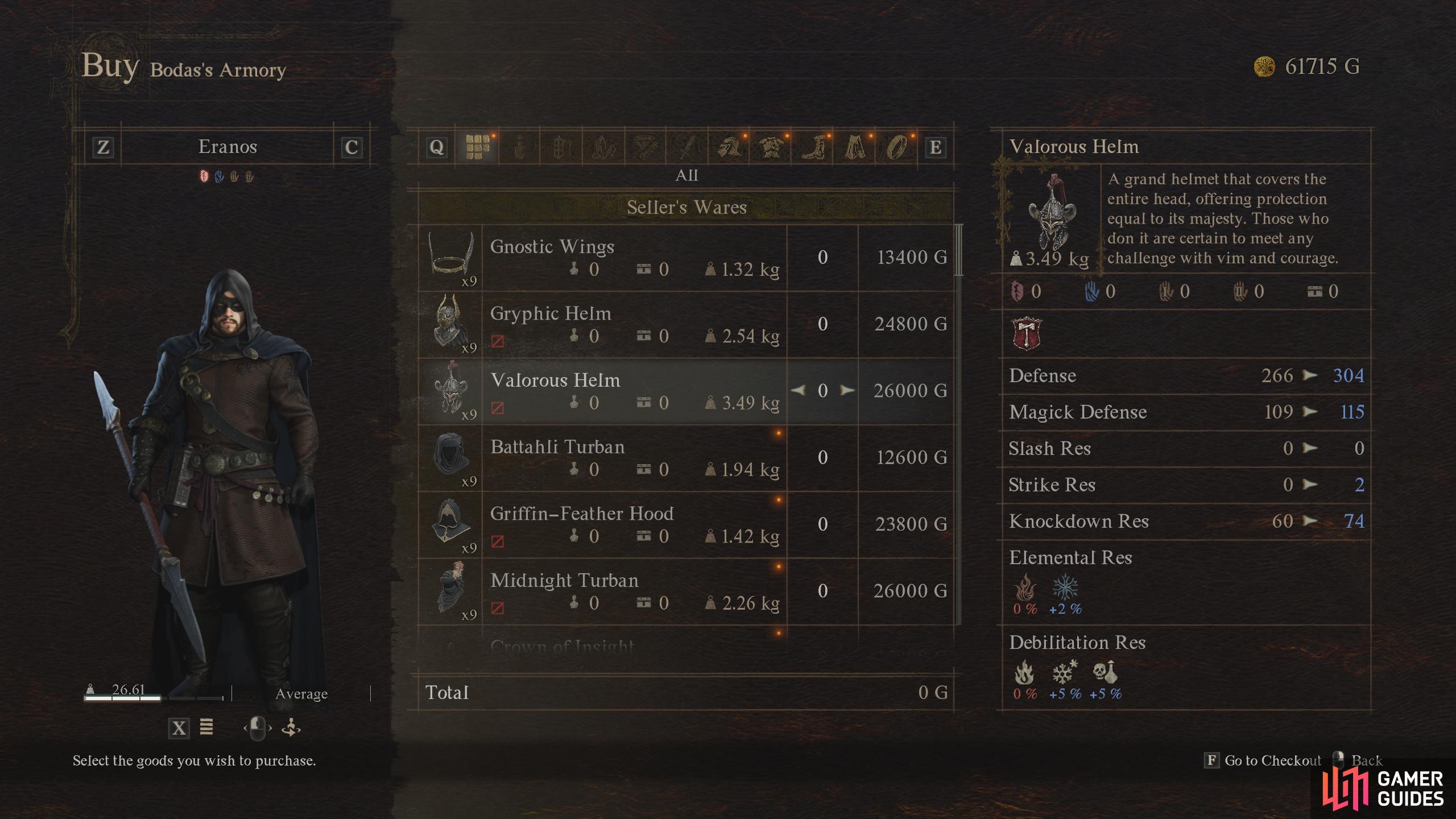Open the leg armor boots category tab
The image size is (1456, 819).
[x=813, y=147]
